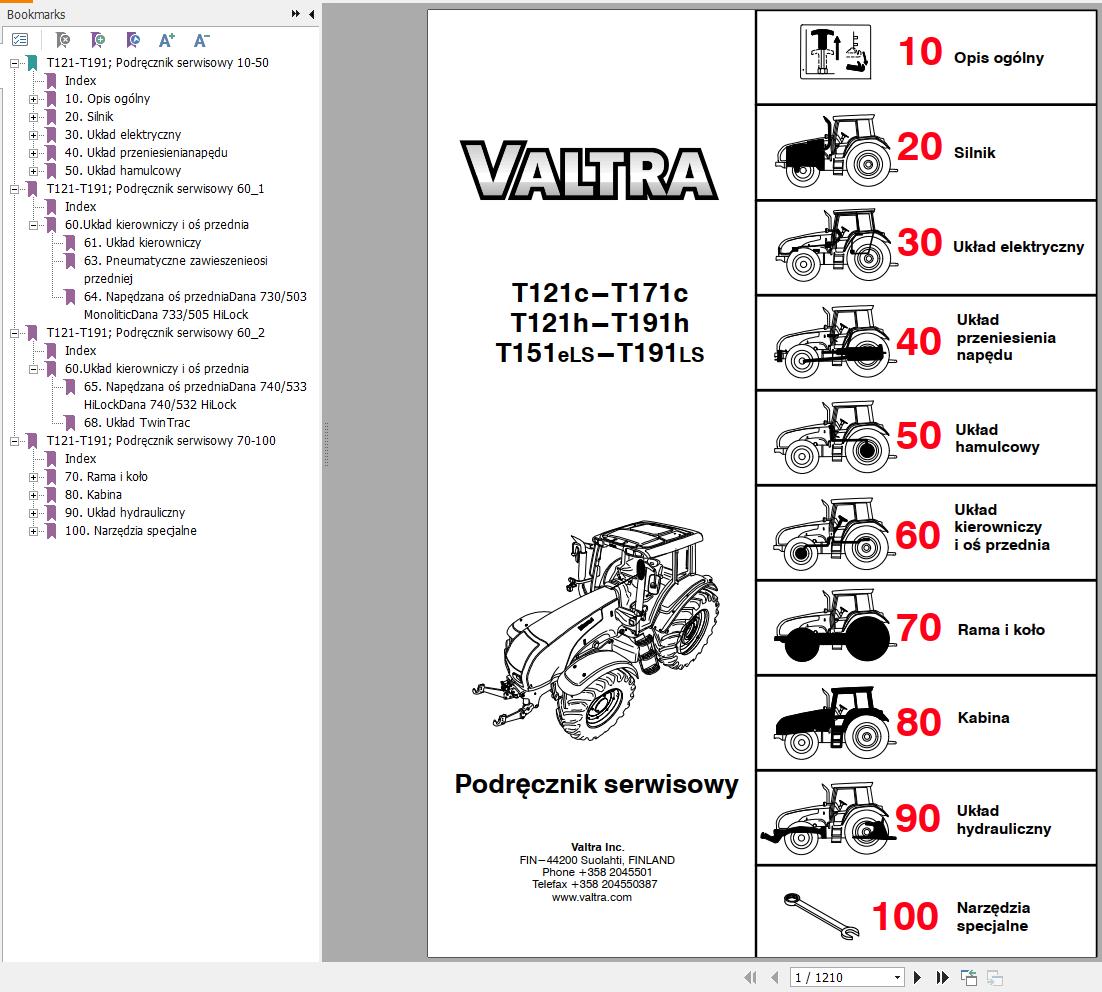1102x992 pixels.
Task: Click bookmark icon beside 61. Układ kierowniczy
Action: [70, 243]
